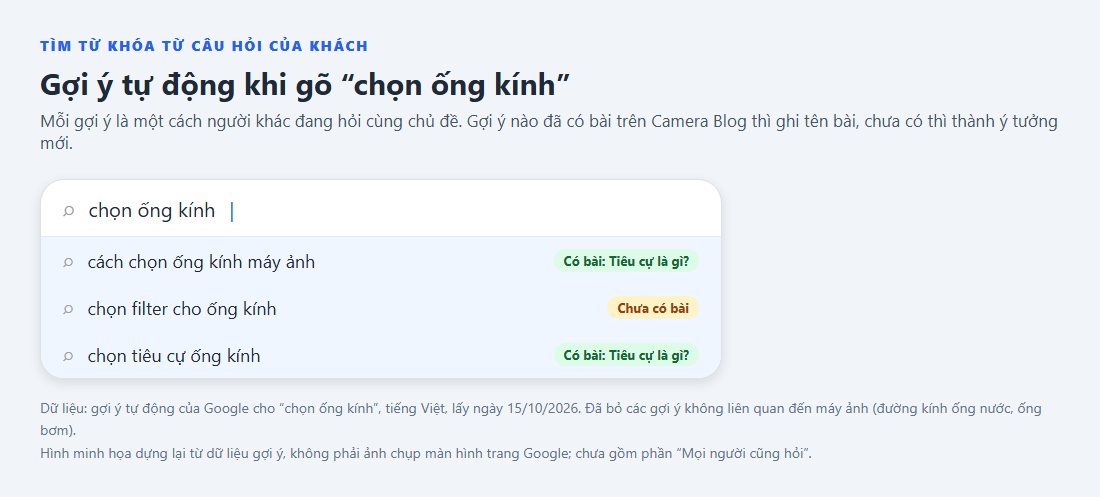Click heading "Gợi ý tự động khi gõ “chọn ống kính”"
Screen dimensions: 1100x497
pos(304,85)
